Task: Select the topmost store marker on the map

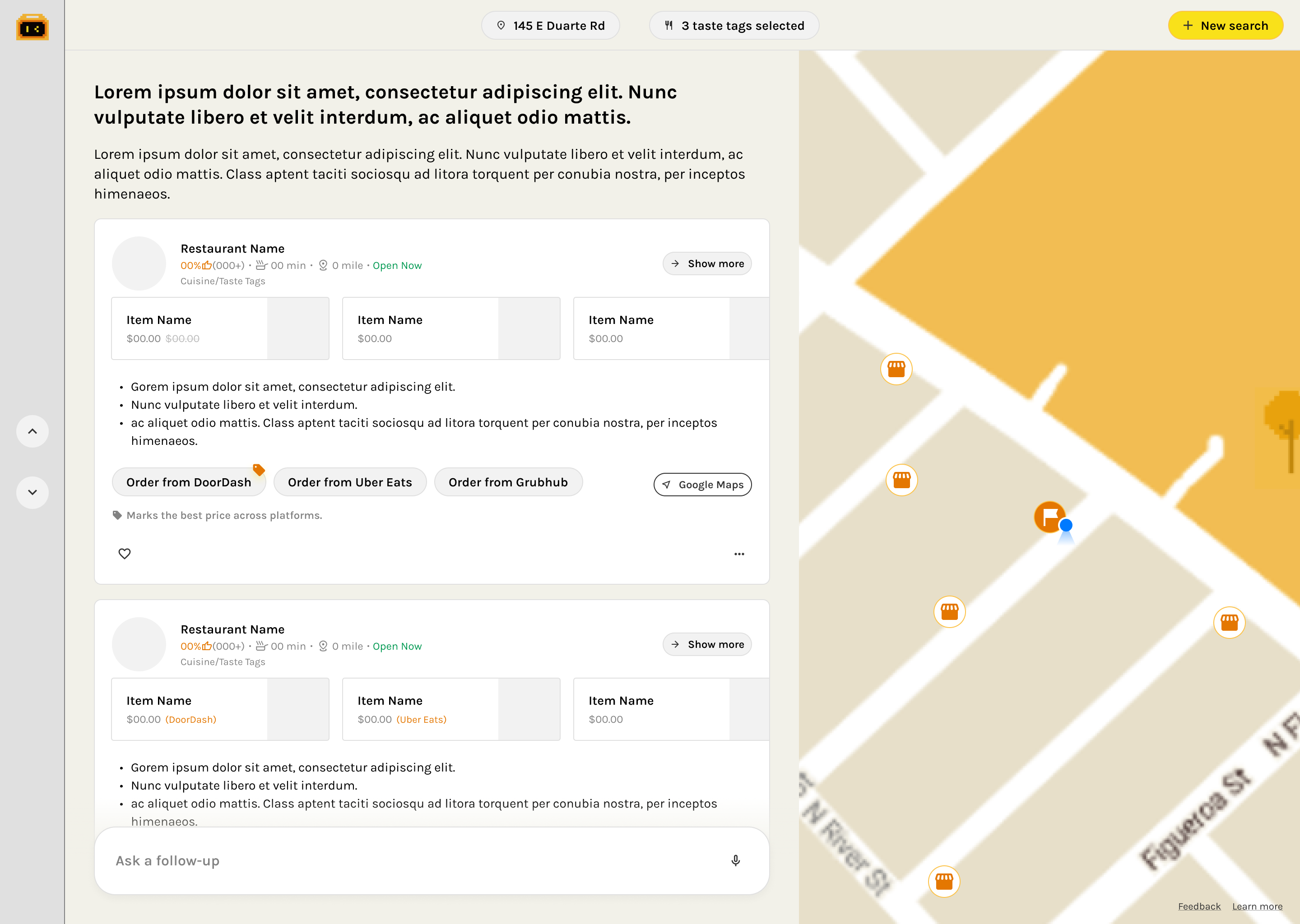Action: 896,369
